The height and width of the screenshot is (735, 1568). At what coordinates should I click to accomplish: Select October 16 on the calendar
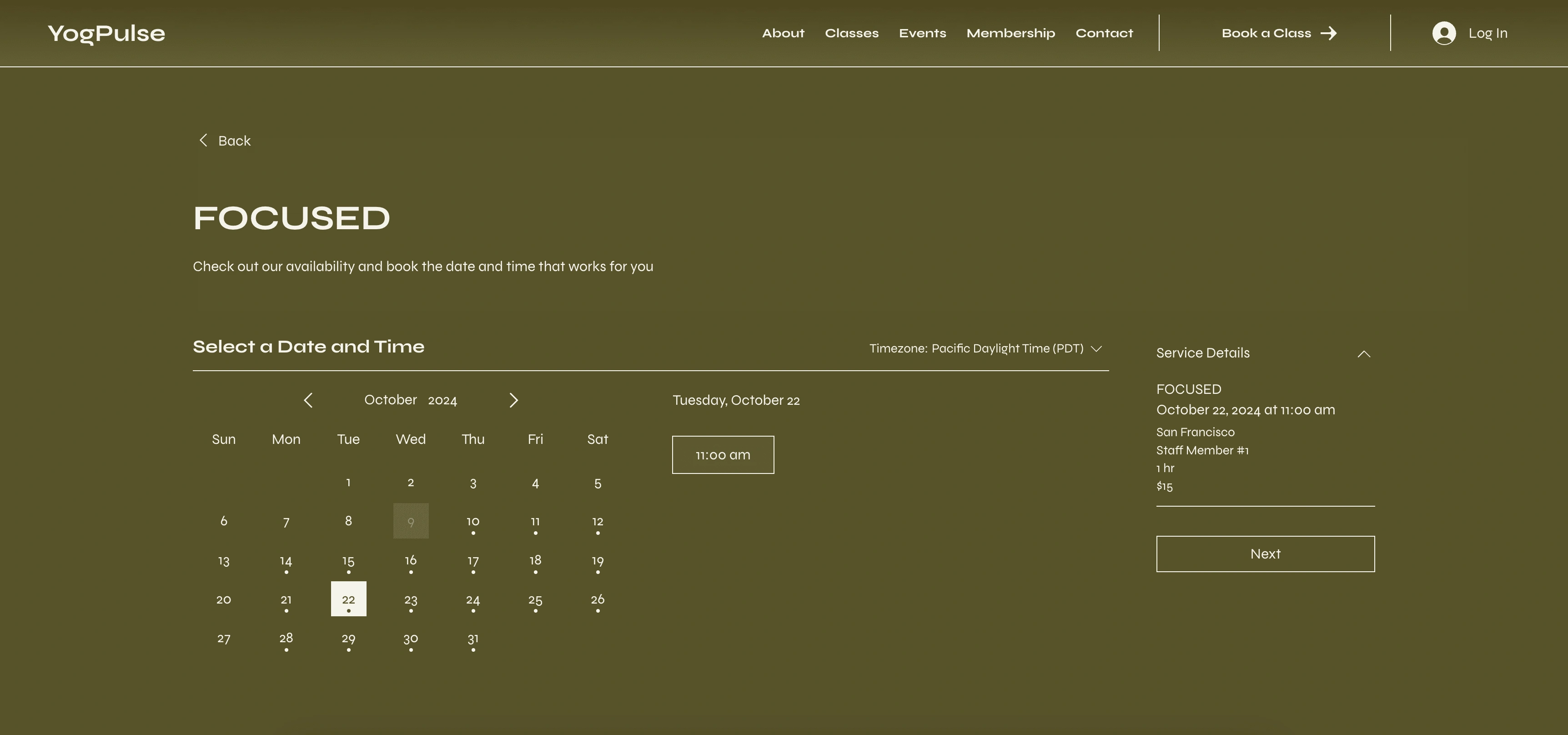pos(411,561)
